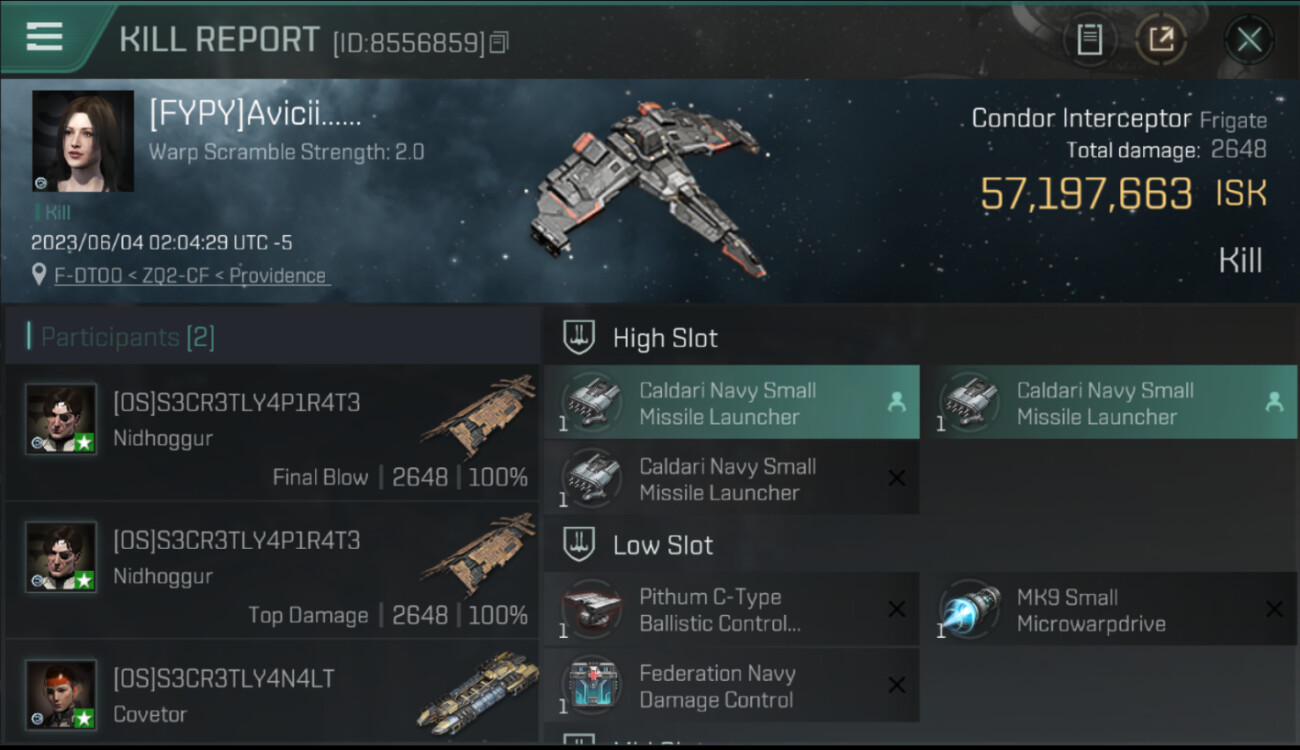This screenshot has width=1300, height=750.
Task: Open the clipboard notes icon
Action: pos(1089,40)
